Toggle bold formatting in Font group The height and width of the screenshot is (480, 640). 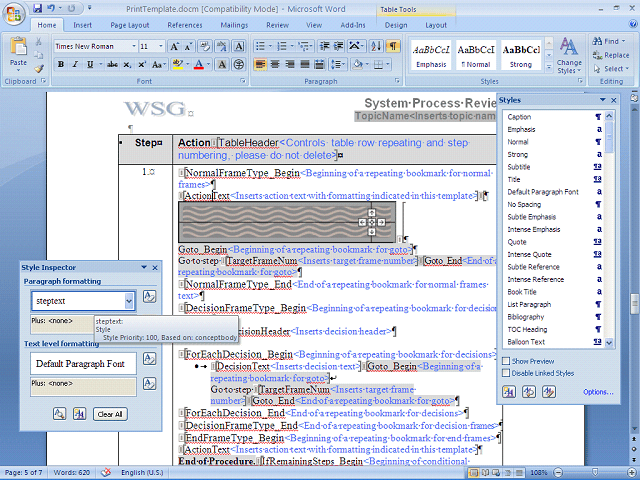tap(61, 65)
